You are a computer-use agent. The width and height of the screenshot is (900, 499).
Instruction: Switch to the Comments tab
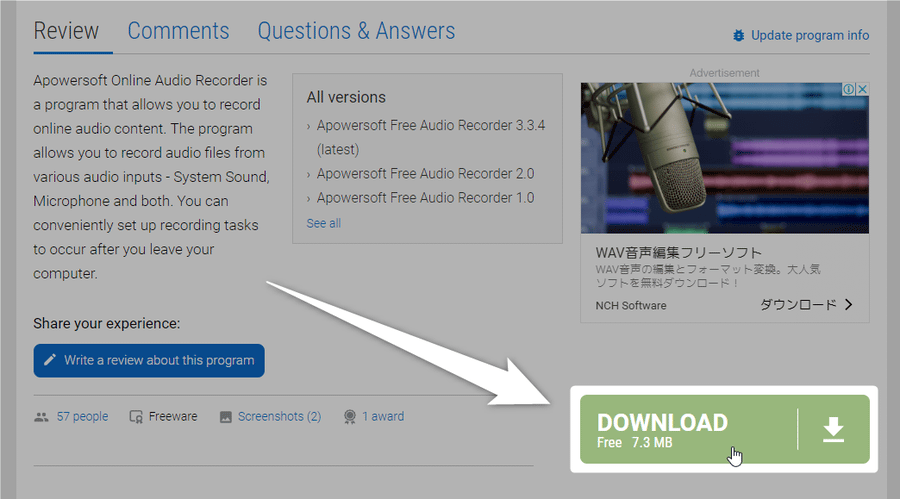coord(178,31)
